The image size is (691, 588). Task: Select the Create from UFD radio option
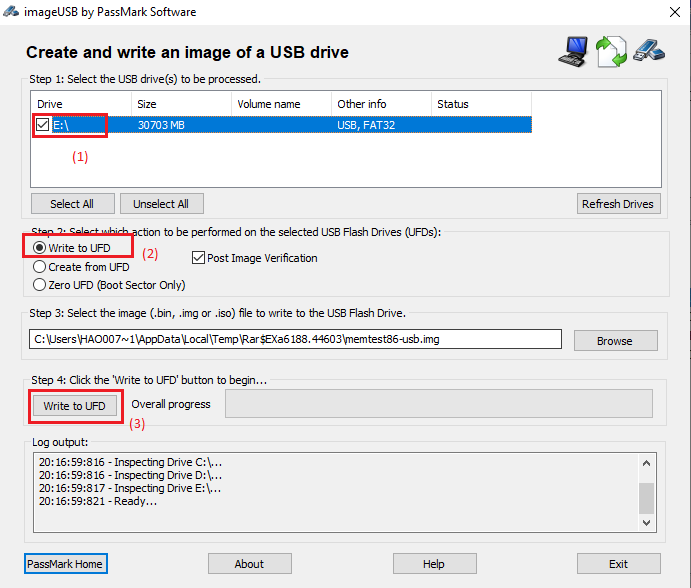click(x=41, y=267)
